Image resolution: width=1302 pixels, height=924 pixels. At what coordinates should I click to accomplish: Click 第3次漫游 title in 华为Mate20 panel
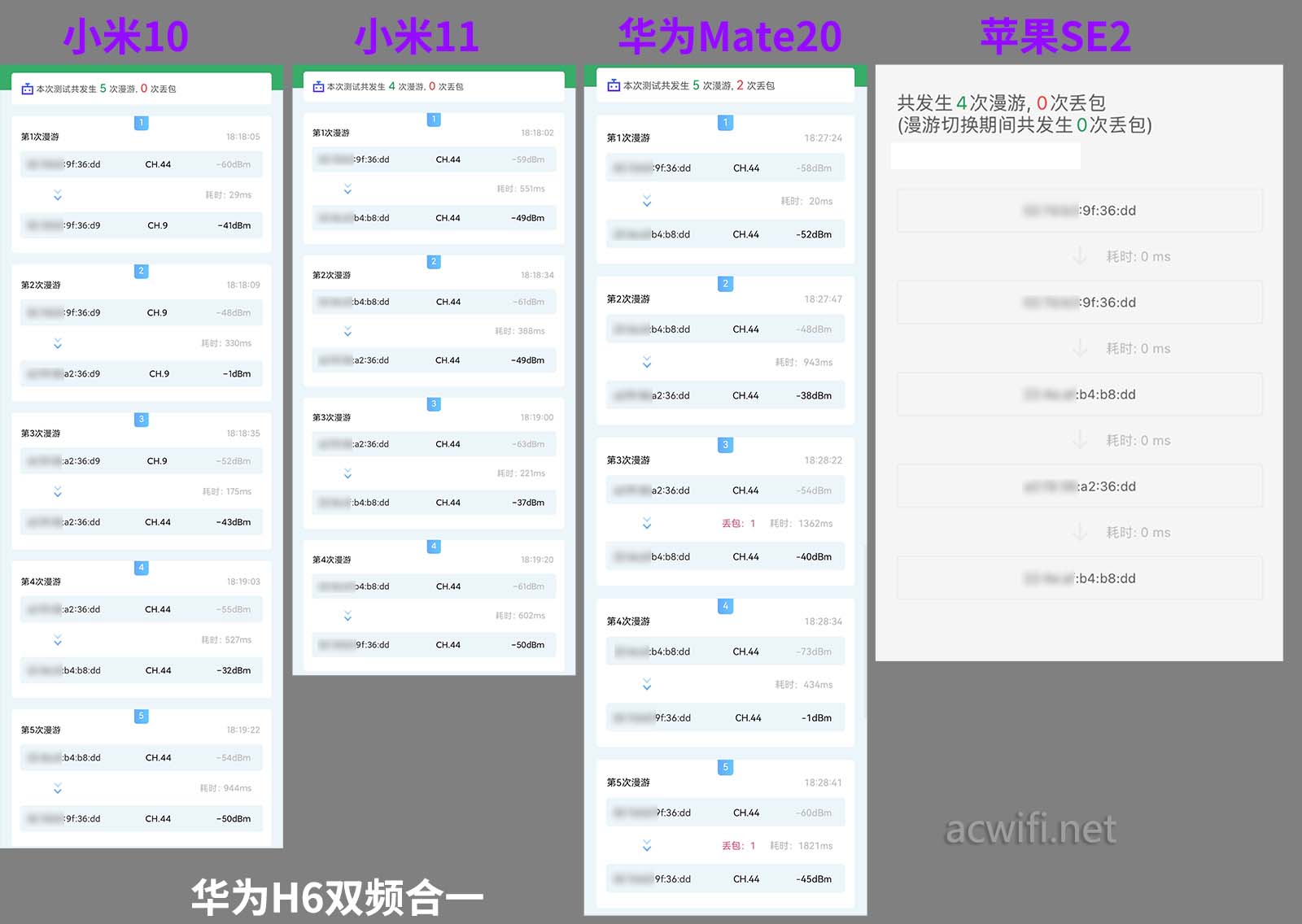pos(628,460)
